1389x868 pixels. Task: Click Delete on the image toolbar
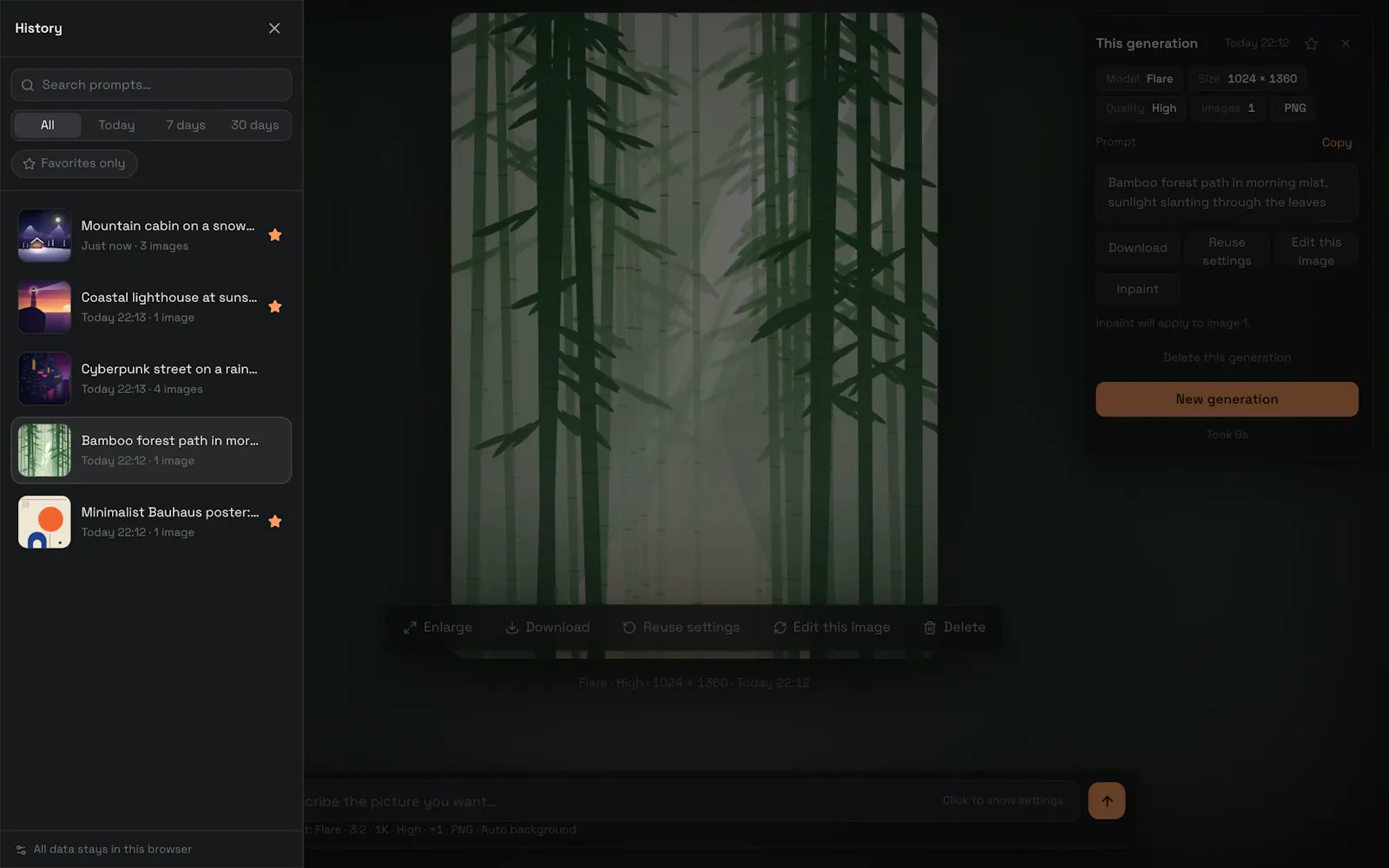pyautogui.click(x=954, y=628)
